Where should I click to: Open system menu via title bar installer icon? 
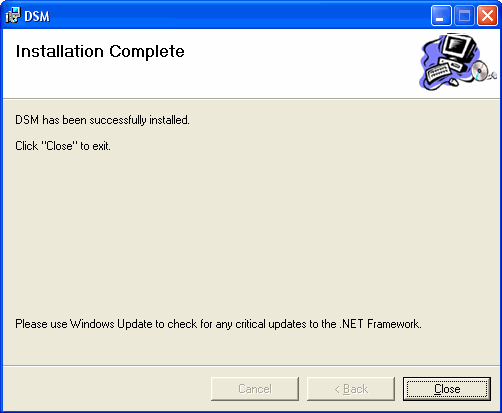(13, 15)
